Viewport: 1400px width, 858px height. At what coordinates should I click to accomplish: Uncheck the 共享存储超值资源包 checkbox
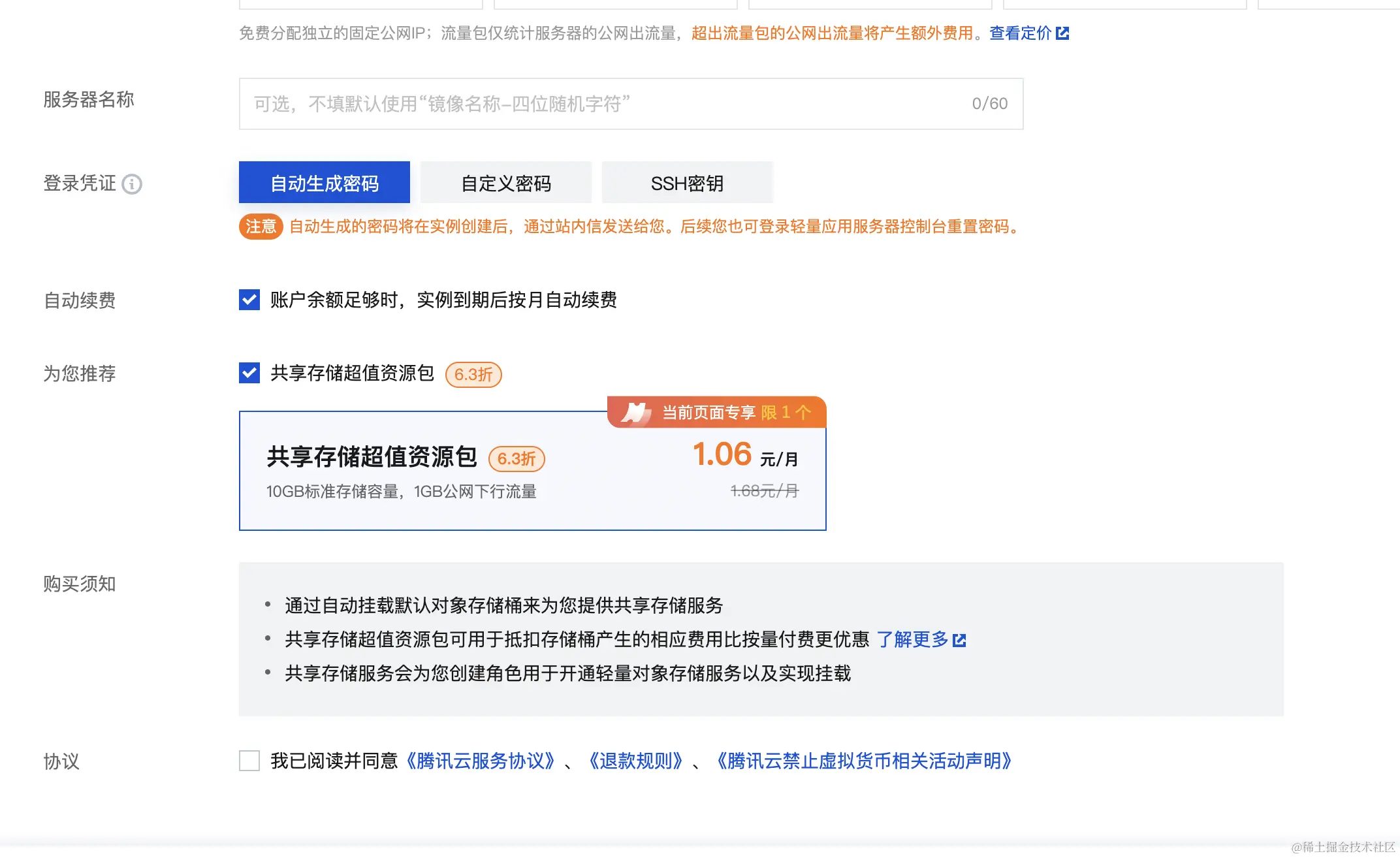(x=249, y=373)
